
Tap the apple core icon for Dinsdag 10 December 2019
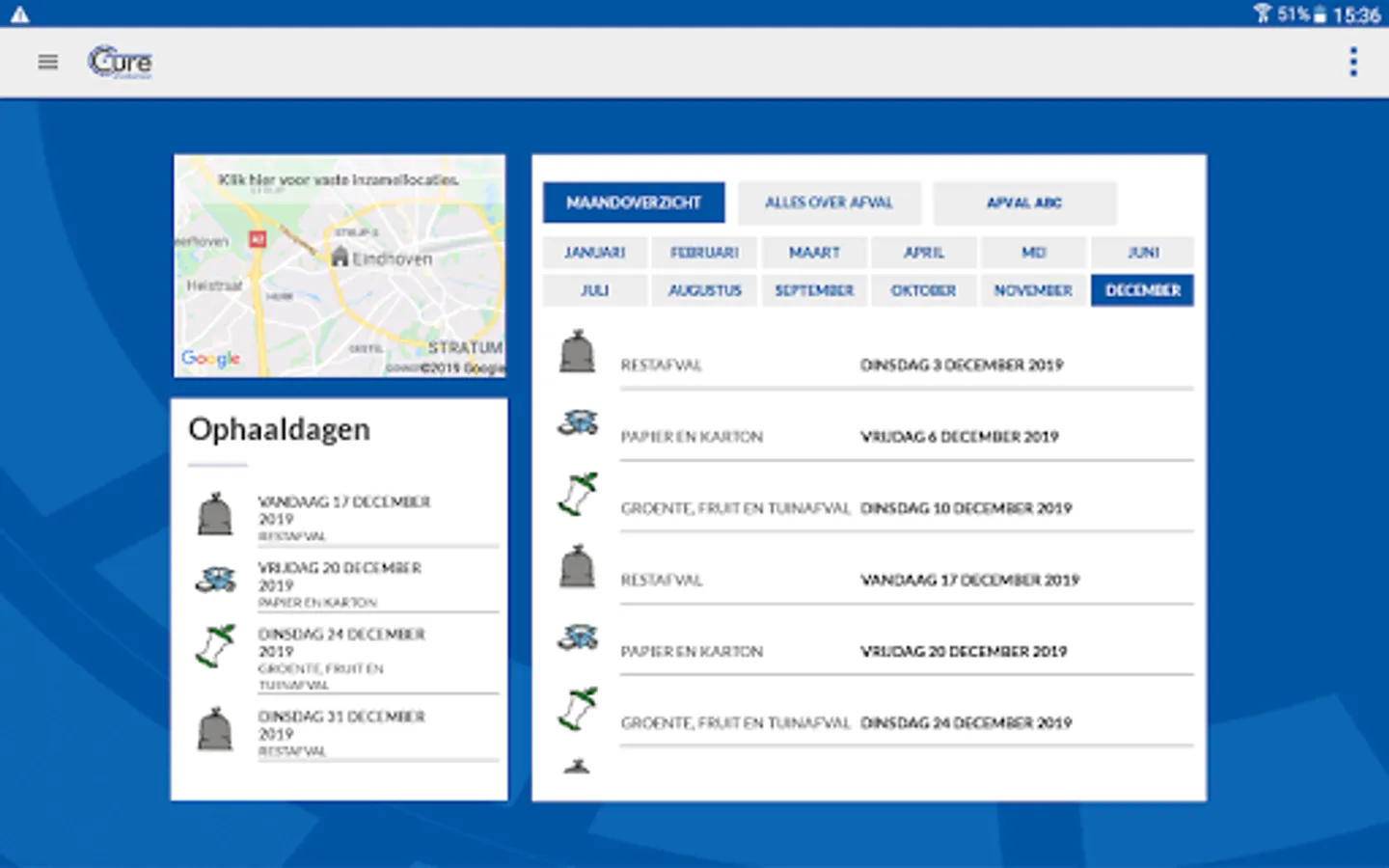[x=577, y=494]
